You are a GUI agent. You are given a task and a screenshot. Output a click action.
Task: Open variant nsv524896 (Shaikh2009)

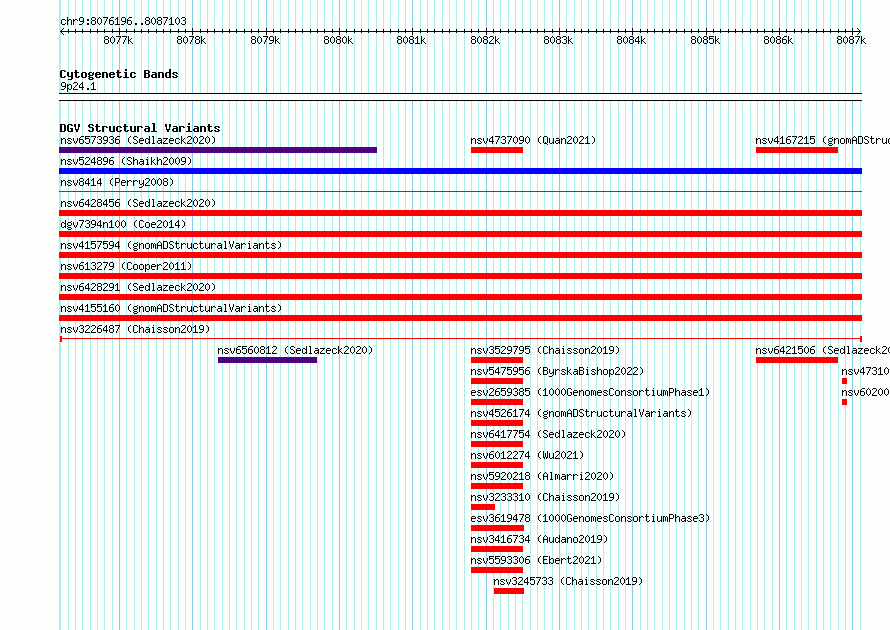coord(126,161)
